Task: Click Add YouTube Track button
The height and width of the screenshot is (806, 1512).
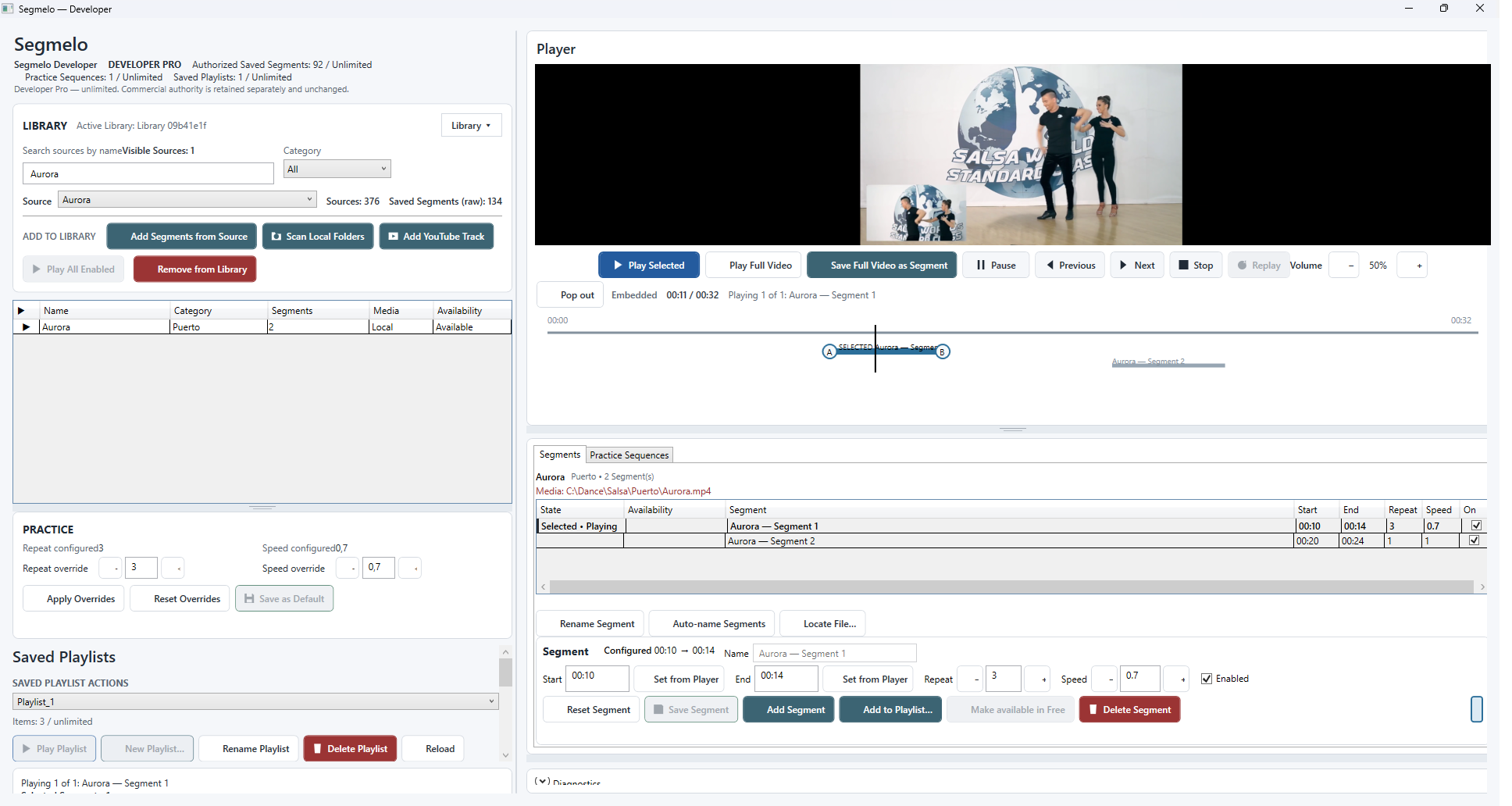Action: pyautogui.click(x=436, y=237)
